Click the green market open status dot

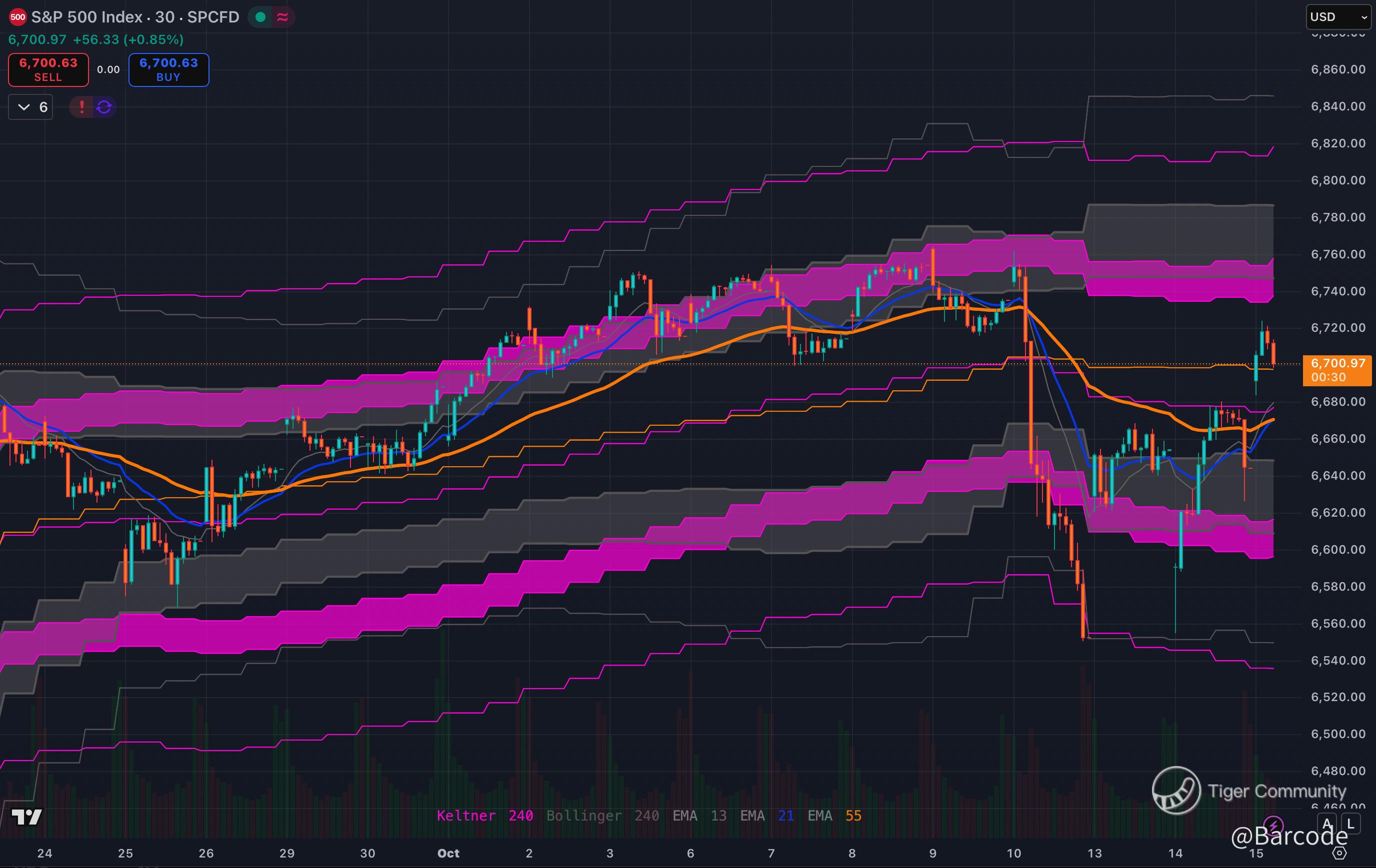pos(260,17)
